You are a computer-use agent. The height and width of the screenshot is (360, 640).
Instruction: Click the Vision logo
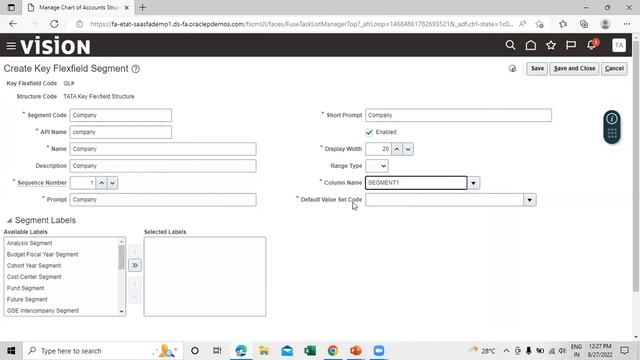click(55, 45)
